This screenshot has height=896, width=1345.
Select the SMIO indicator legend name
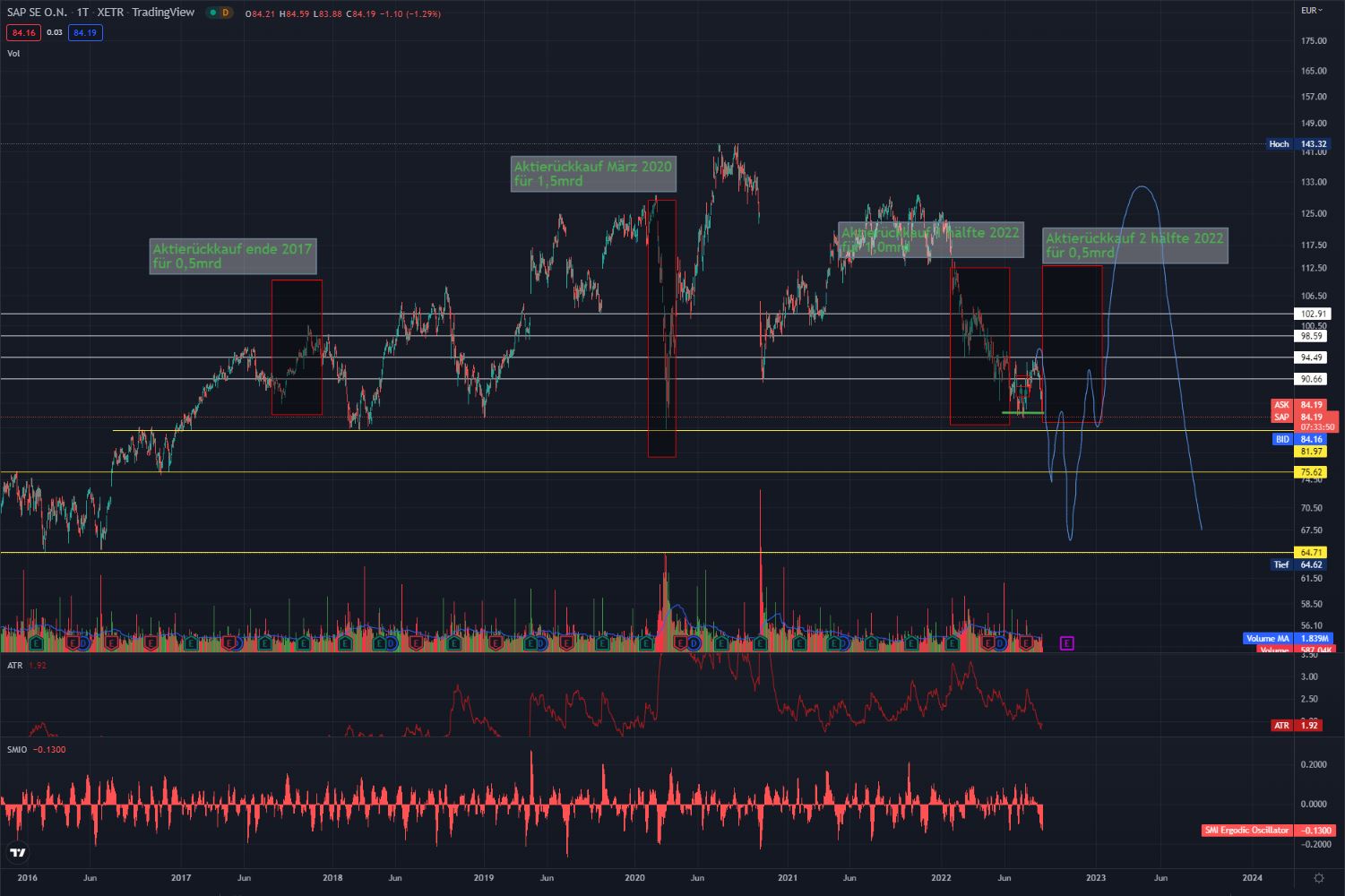click(17, 749)
